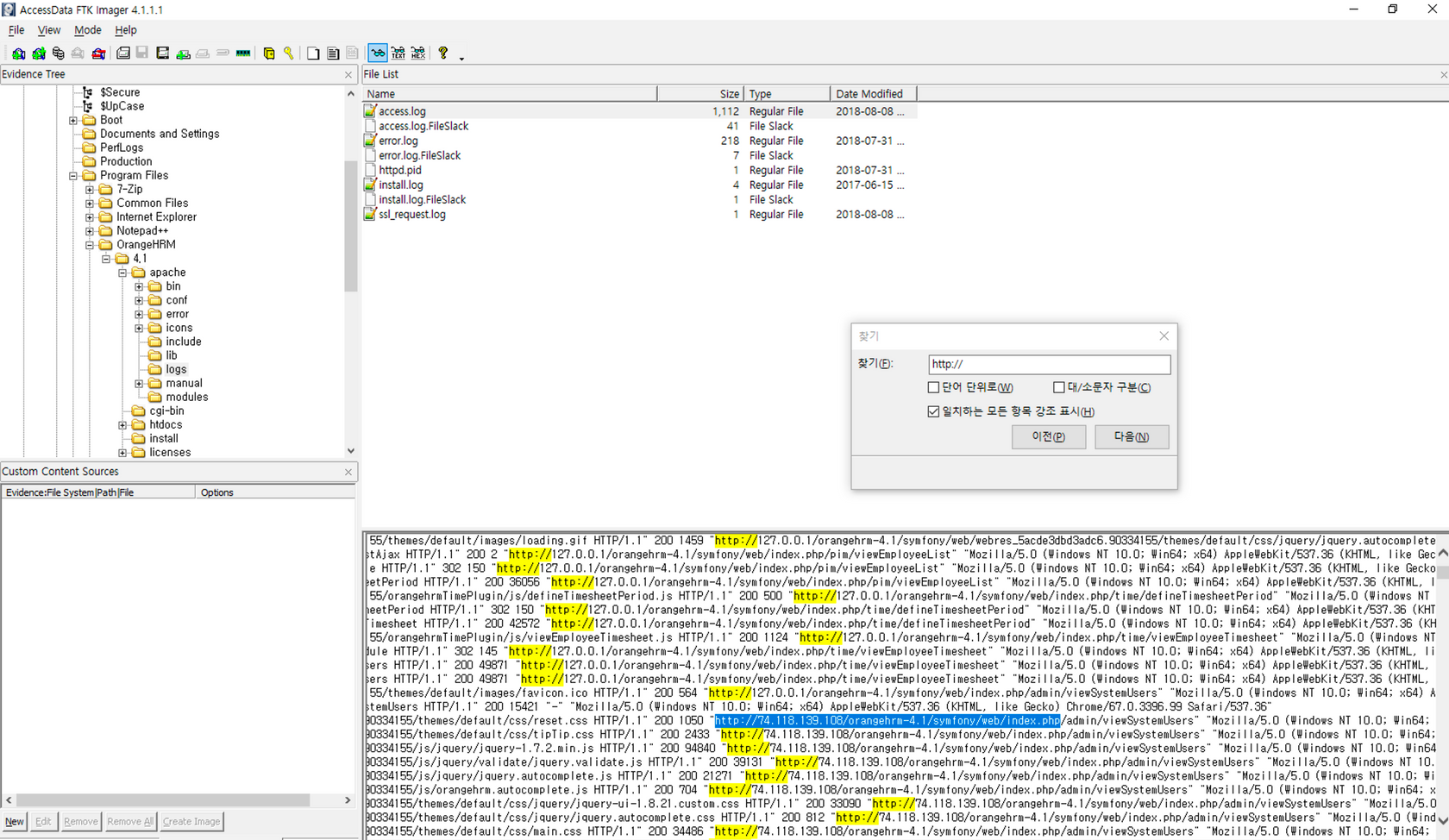The width and height of the screenshot is (1449, 840).
Task: Expand the 7-Zip folder node
Action: tap(90, 190)
